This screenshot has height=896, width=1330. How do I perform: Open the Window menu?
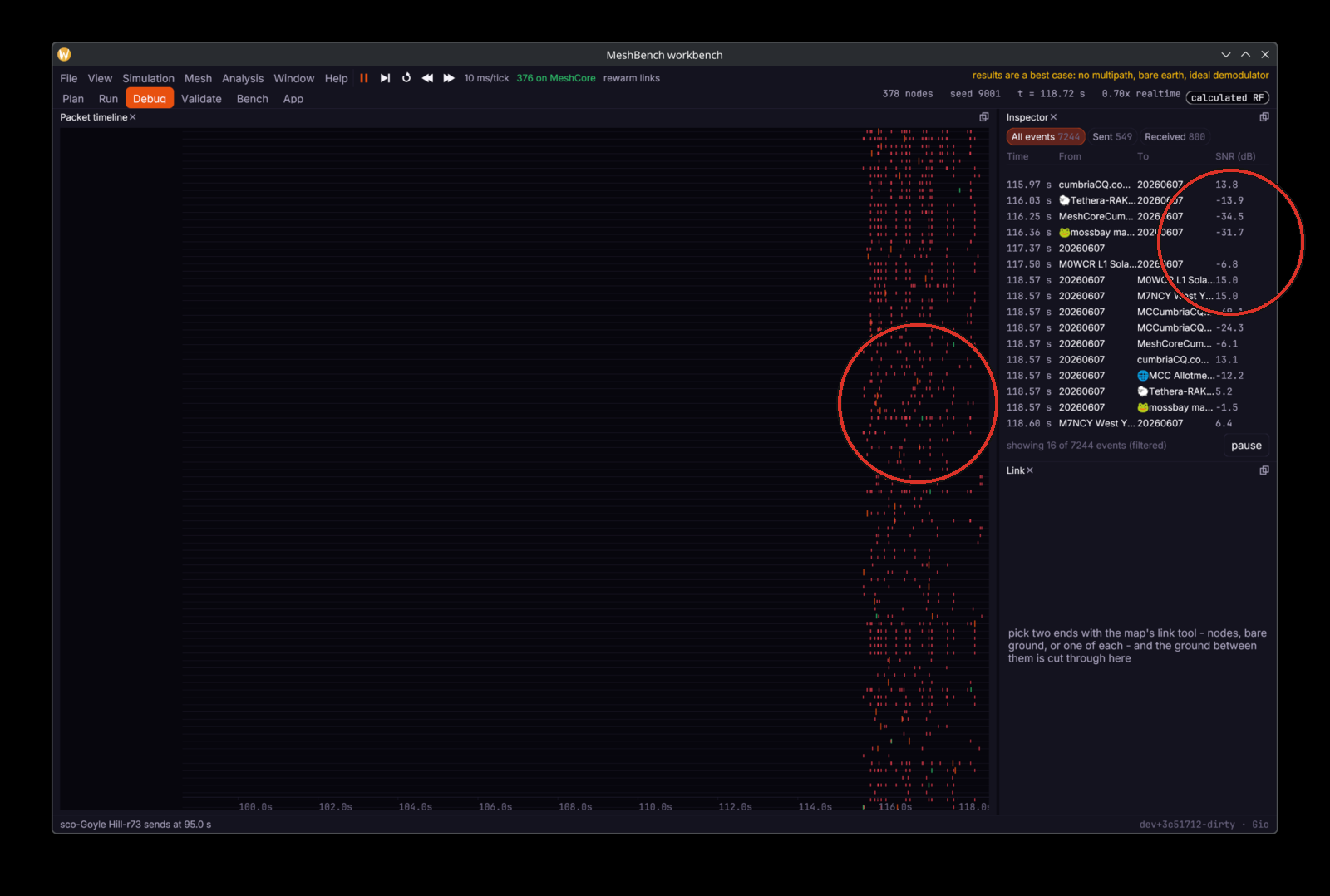click(294, 78)
